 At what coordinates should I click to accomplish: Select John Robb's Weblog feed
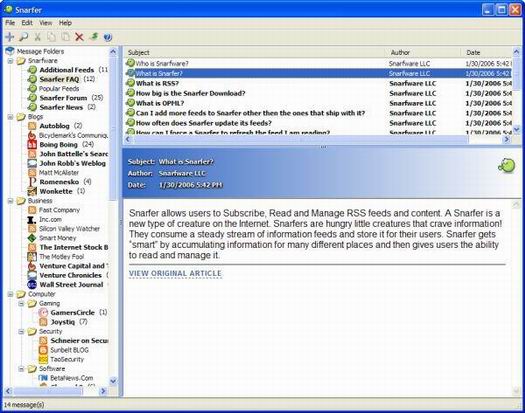73,163
